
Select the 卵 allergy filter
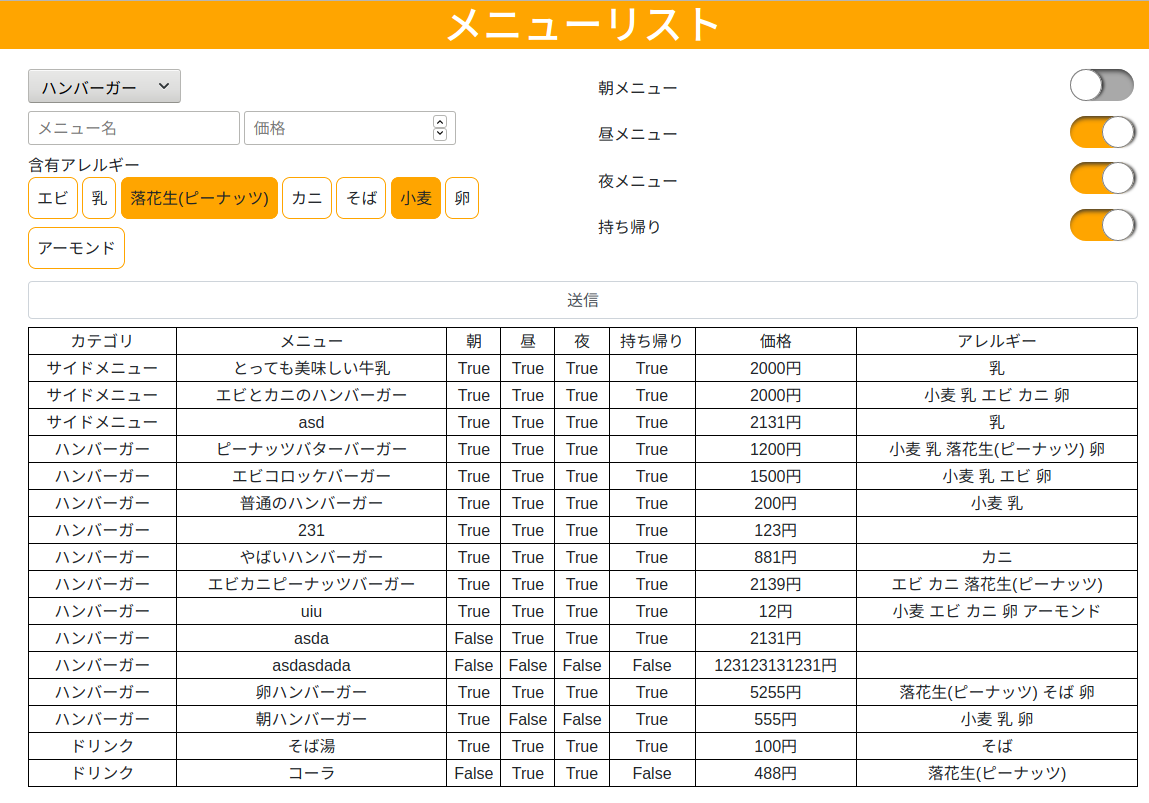point(462,198)
